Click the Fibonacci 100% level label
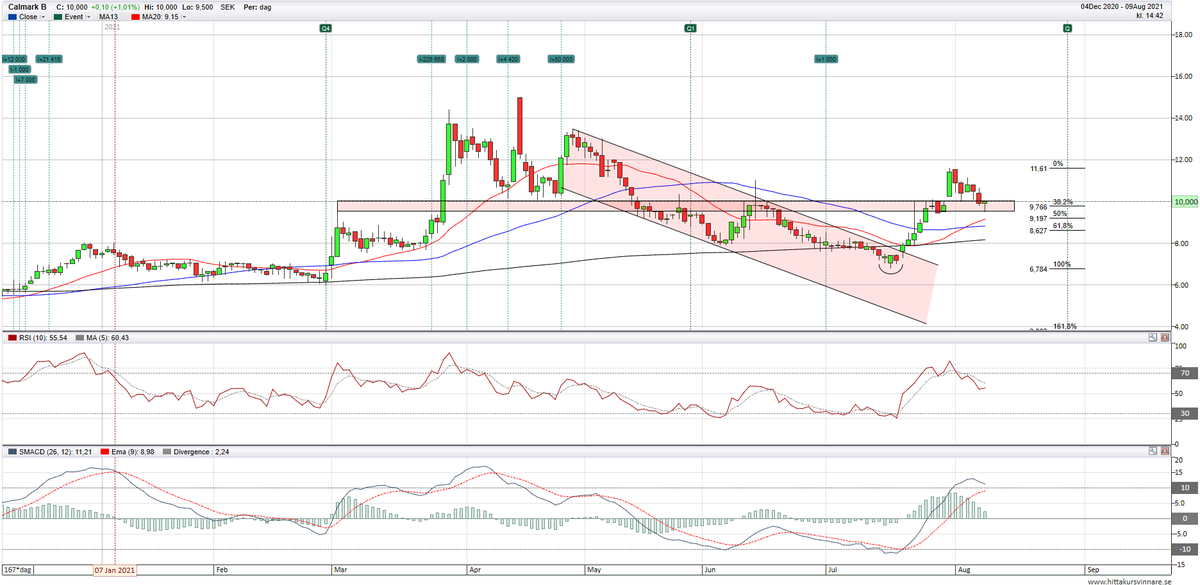Viewport: 1200px width, 585px height. coord(1062,263)
